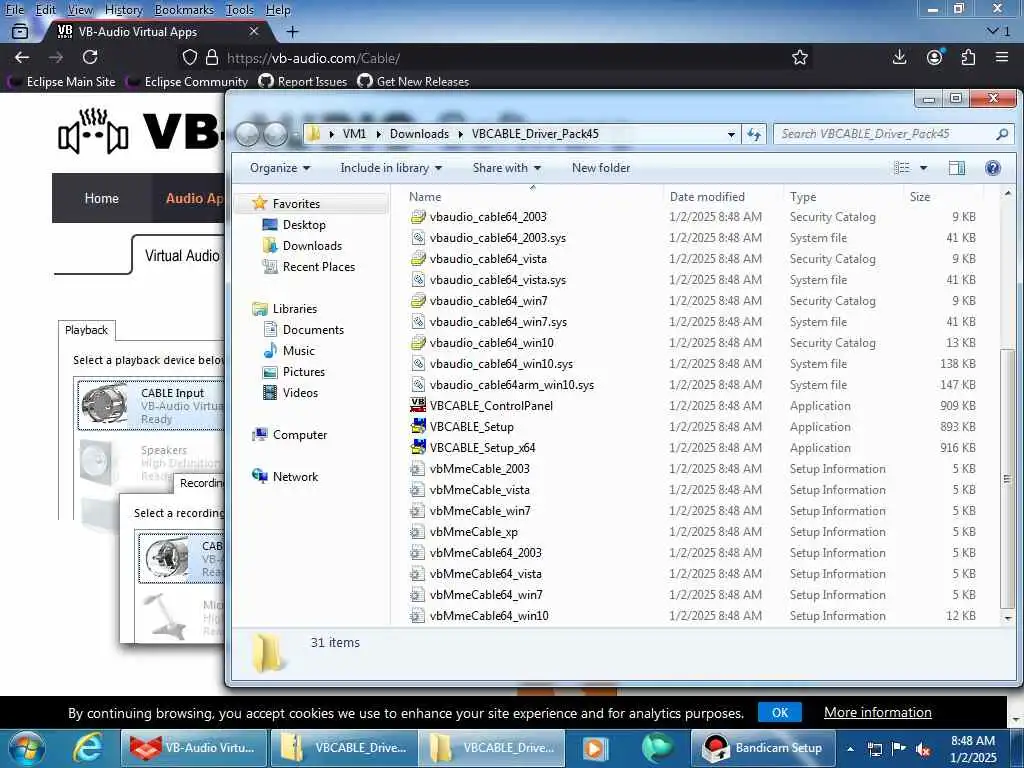This screenshot has height=768, width=1024.
Task: Open view options dropdown arrow
Action: [x=923, y=168]
